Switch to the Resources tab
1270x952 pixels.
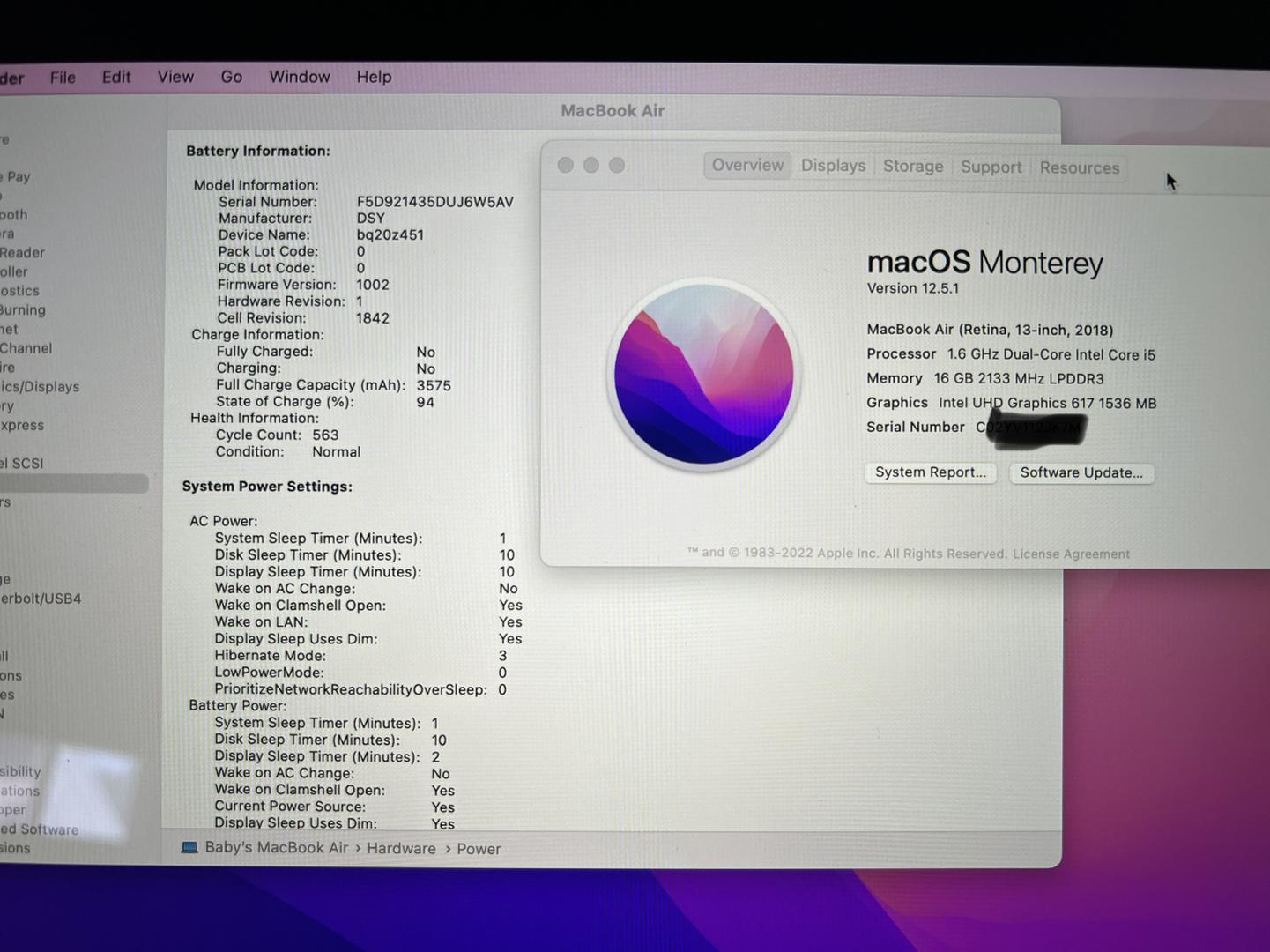point(1080,167)
